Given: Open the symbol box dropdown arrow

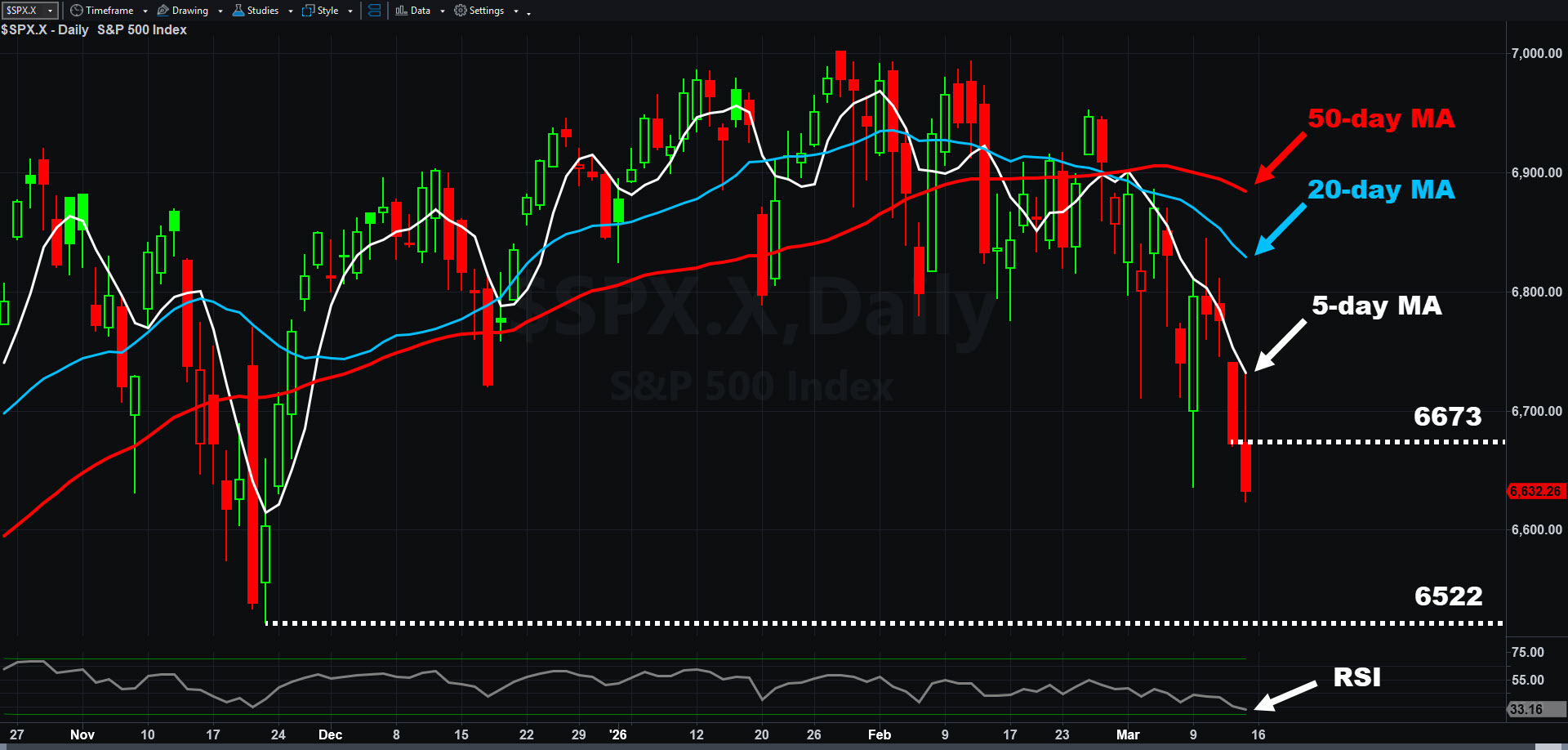Looking at the screenshot, I should 51,11.
